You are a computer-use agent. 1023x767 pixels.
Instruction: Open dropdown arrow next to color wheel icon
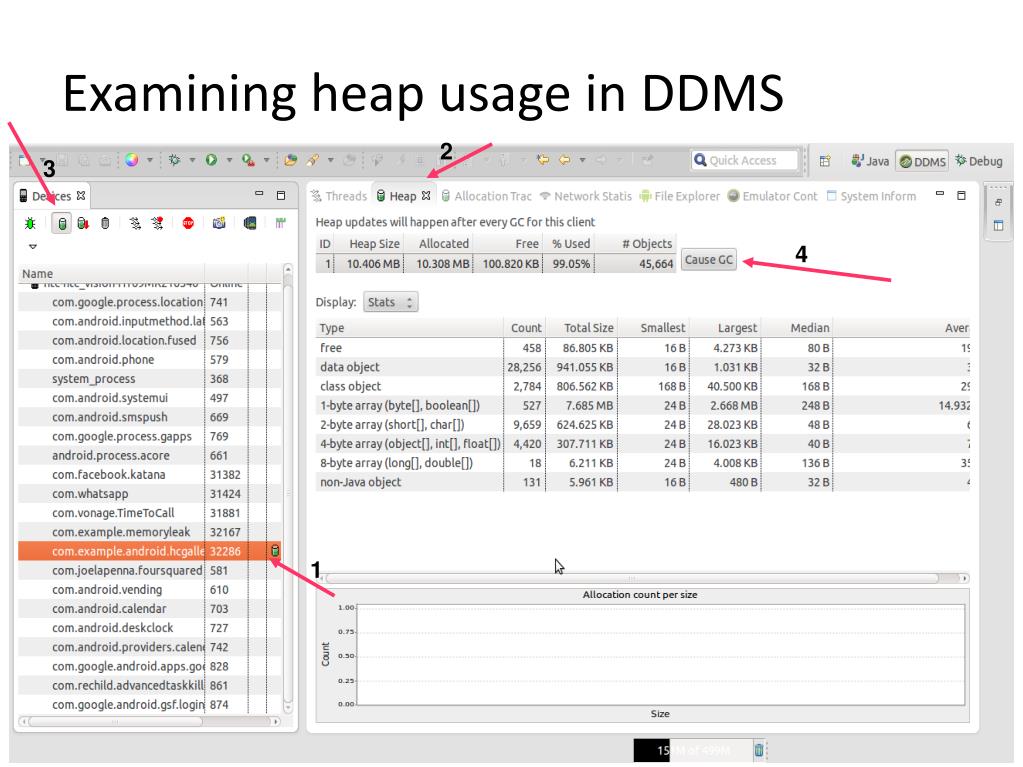[149, 160]
